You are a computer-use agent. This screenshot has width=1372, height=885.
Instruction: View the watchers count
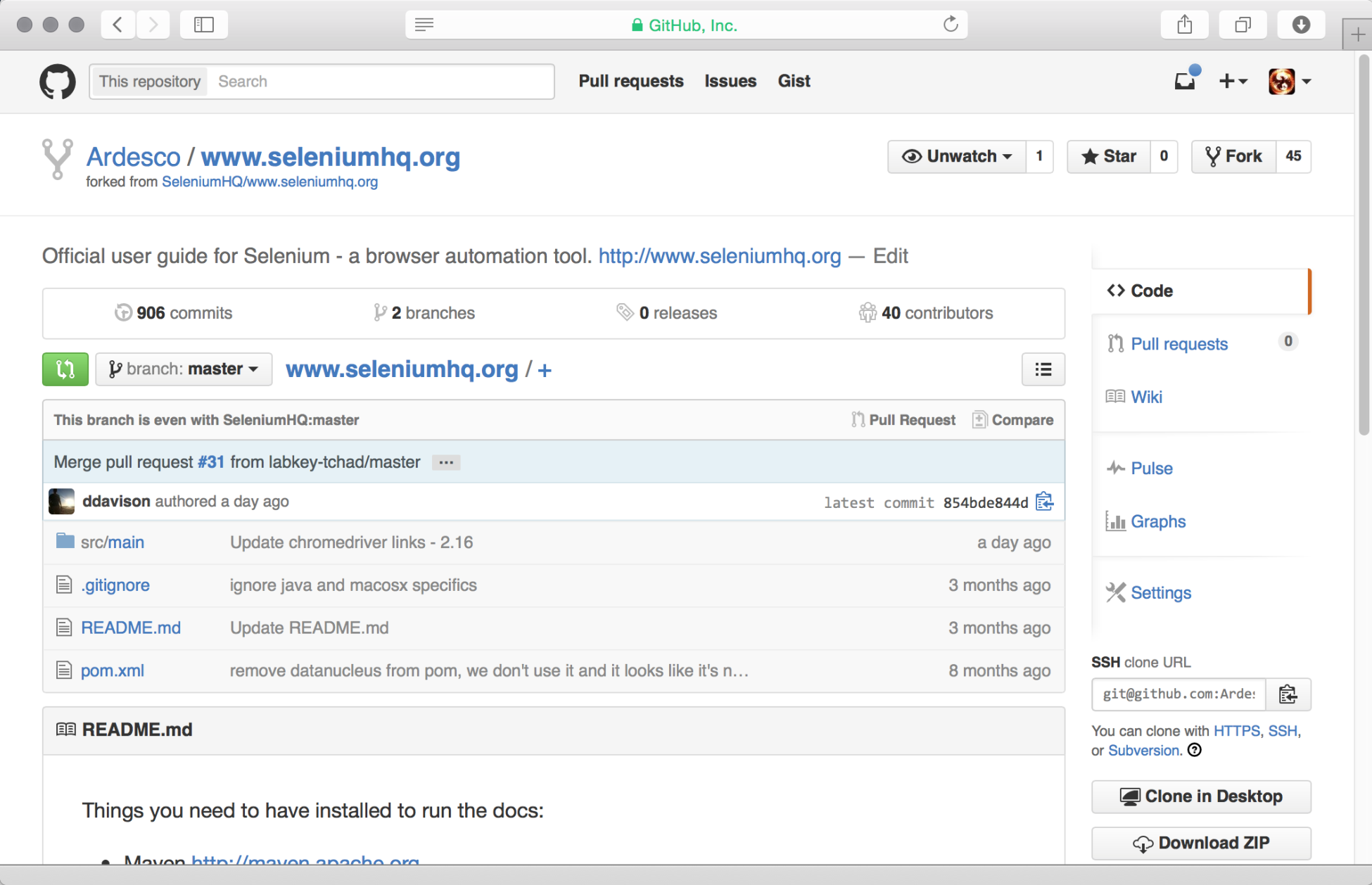(1039, 156)
